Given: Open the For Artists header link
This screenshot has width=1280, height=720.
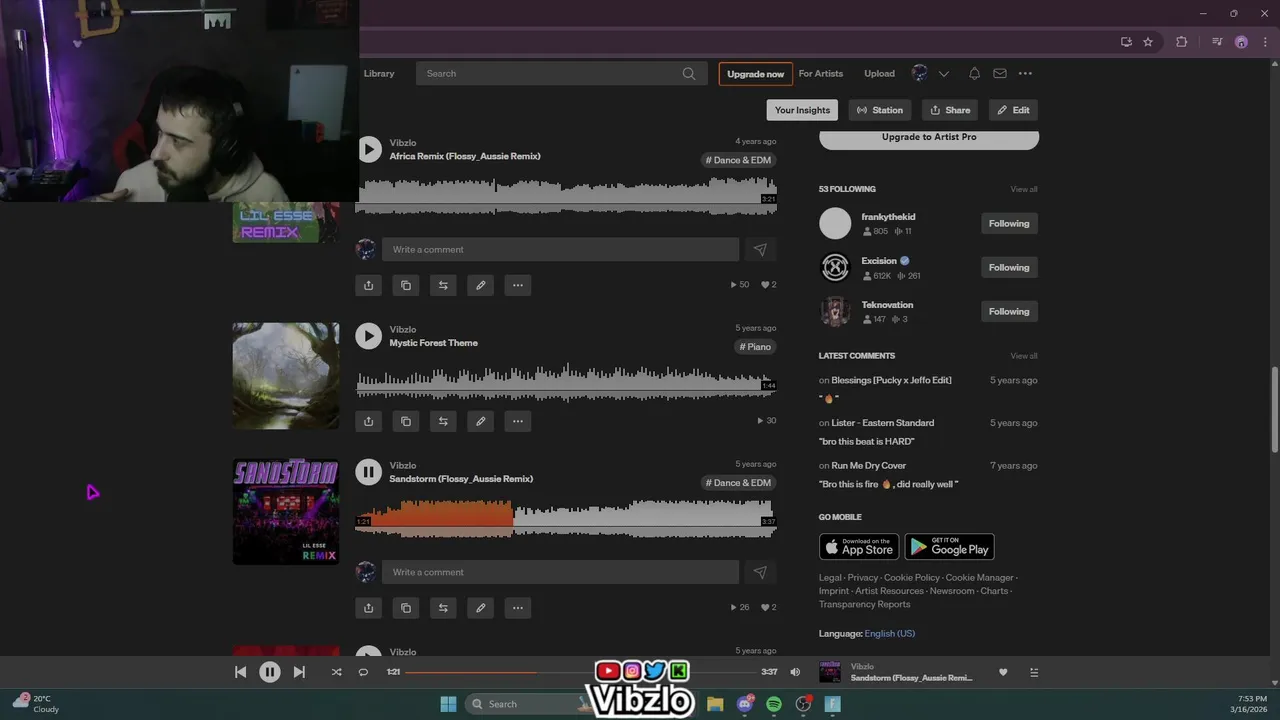Looking at the screenshot, I should (821, 74).
